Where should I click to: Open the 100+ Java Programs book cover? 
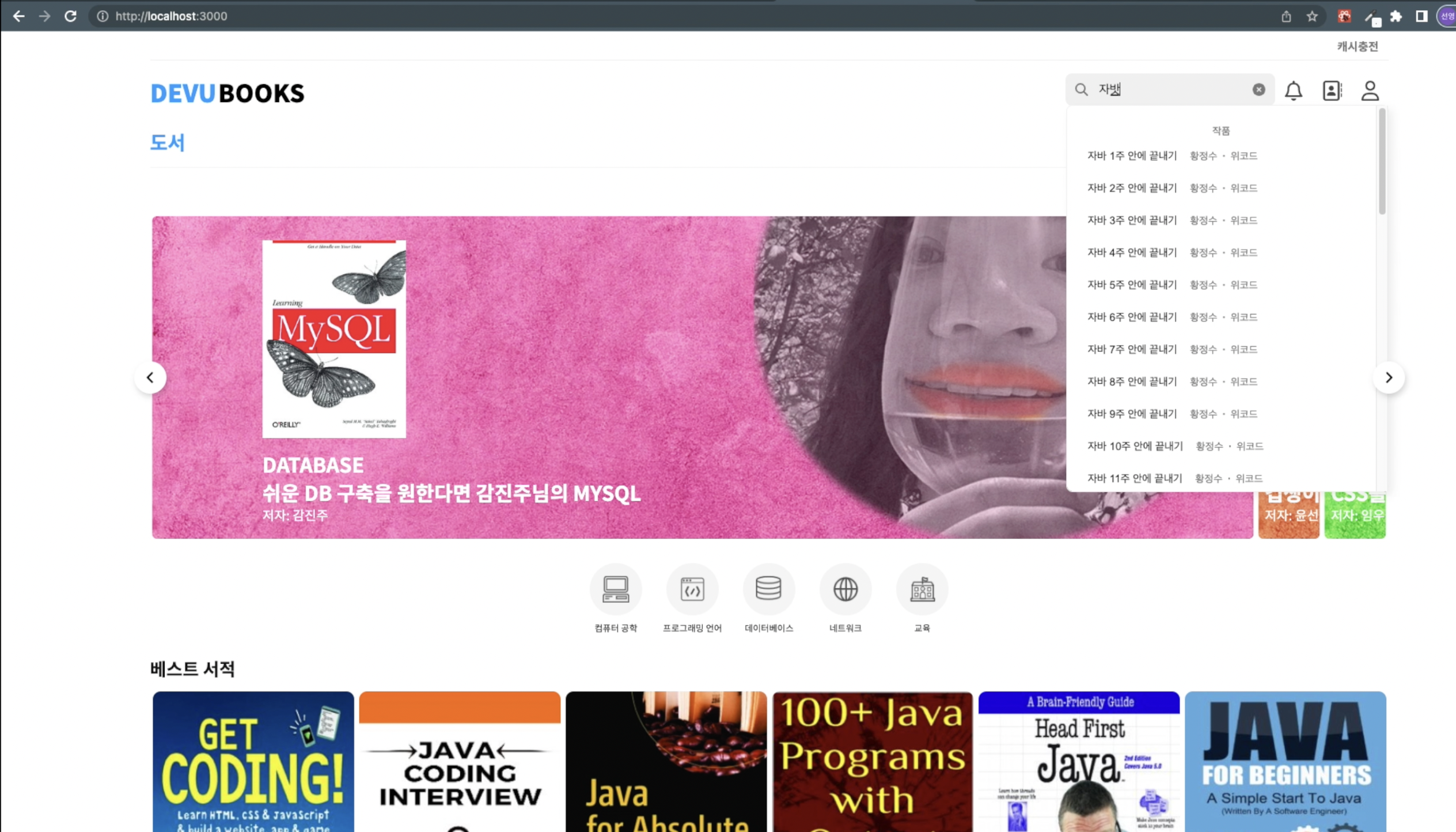pos(872,762)
